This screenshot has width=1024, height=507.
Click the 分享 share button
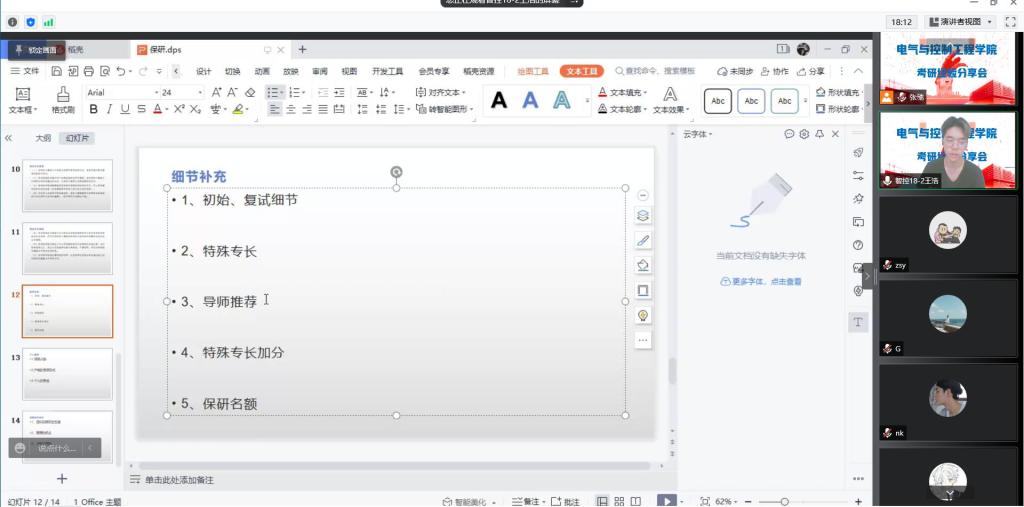[x=811, y=71]
